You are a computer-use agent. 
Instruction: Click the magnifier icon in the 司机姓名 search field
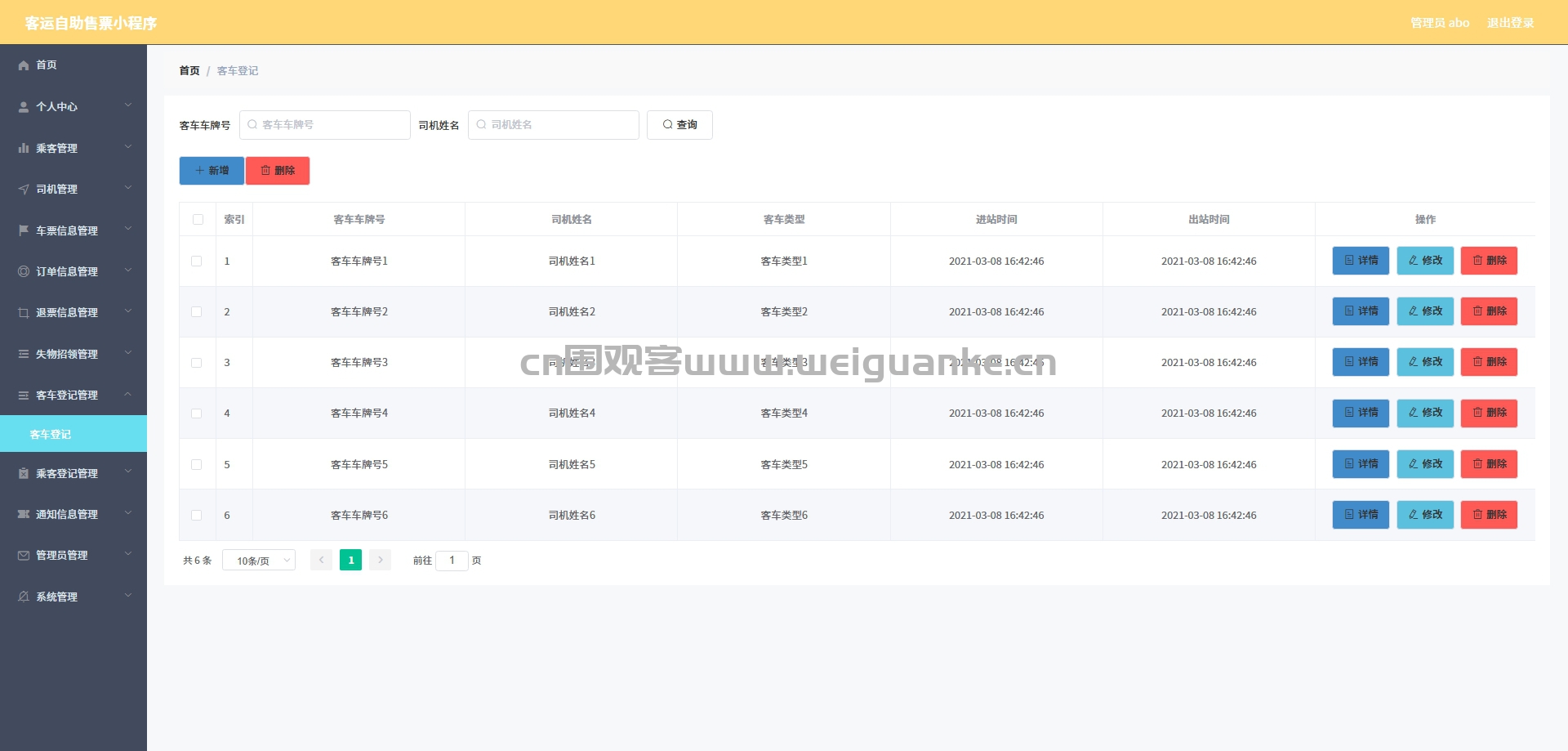(x=481, y=124)
